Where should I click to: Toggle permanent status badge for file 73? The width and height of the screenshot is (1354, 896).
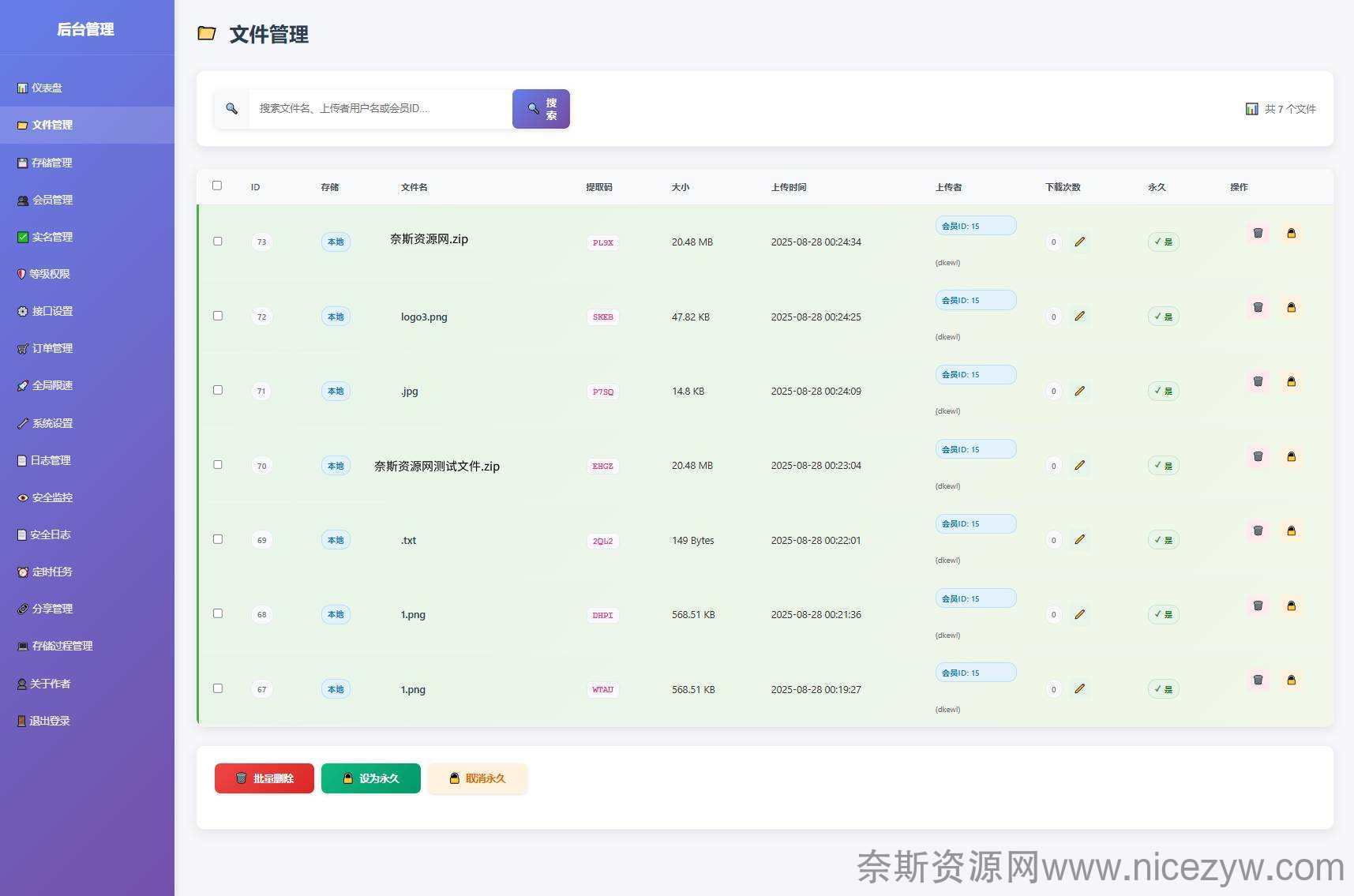(1163, 242)
